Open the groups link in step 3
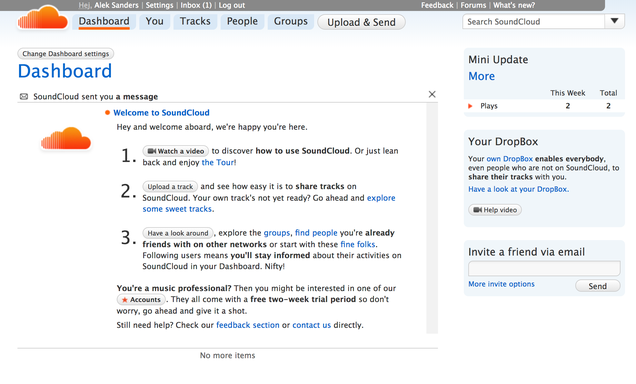The image size is (636, 384). pos(277,233)
